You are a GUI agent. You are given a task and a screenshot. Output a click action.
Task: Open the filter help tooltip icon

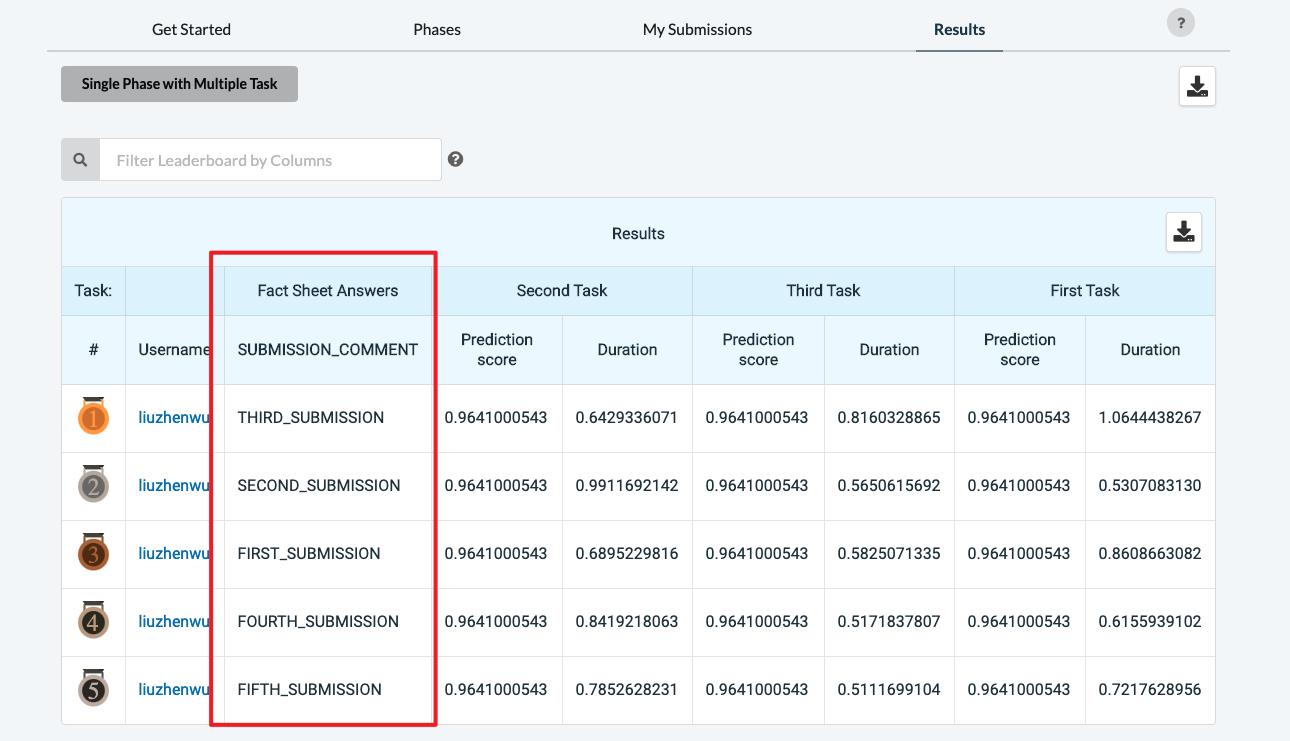[x=455, y=159]
